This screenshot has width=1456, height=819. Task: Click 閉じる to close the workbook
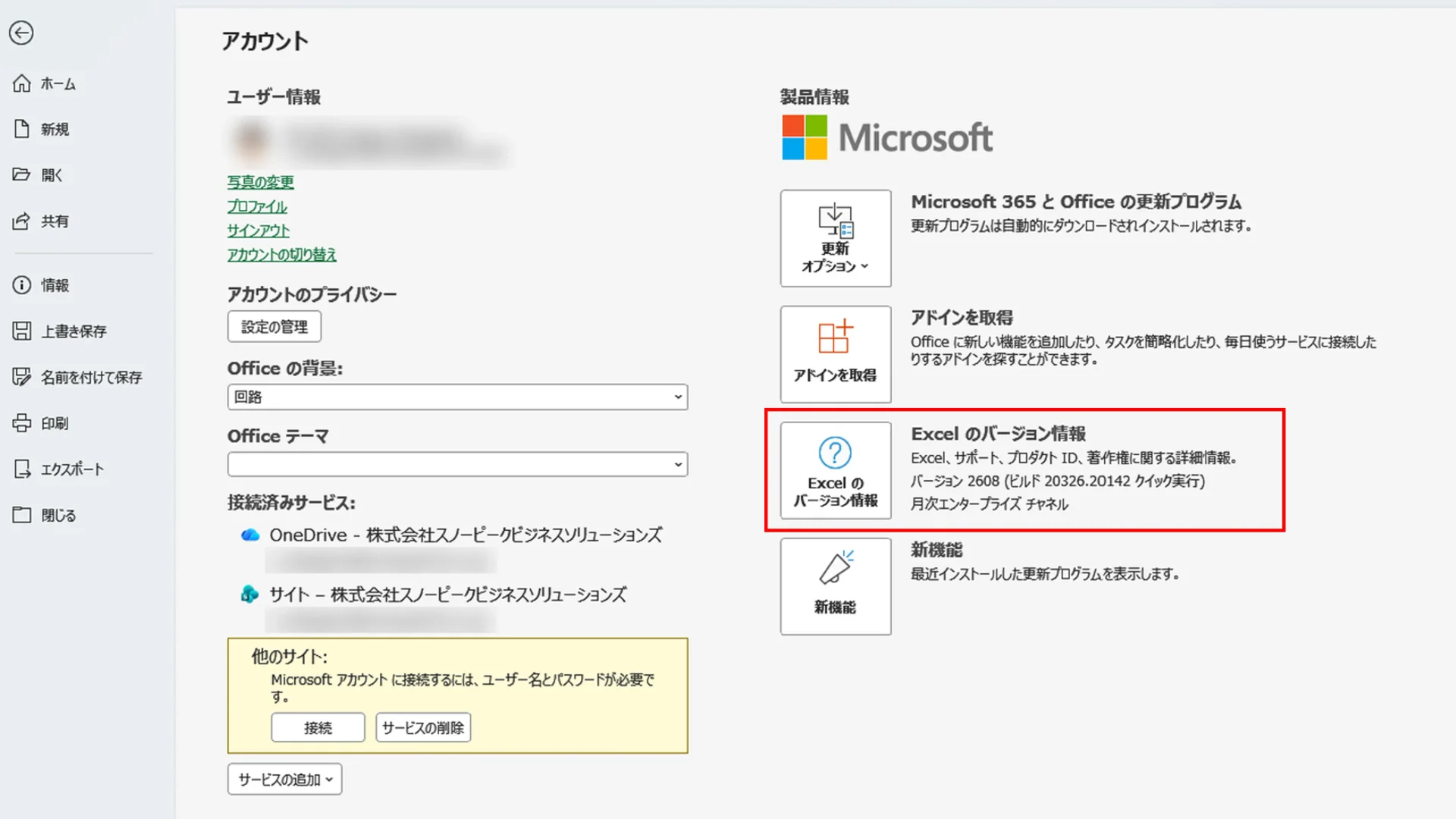(x=44, y=516)
